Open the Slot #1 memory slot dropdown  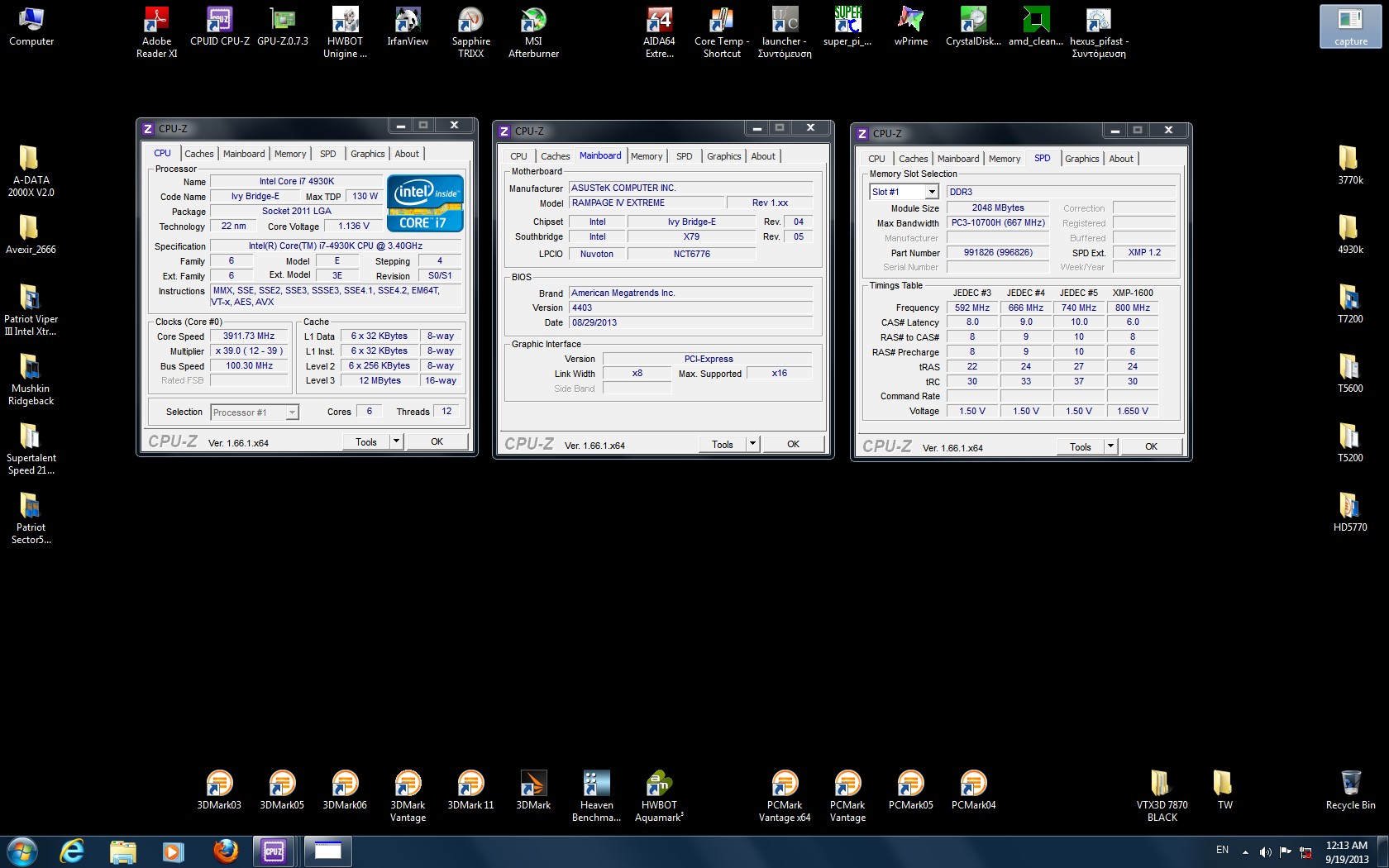pyautogui.click(x=905, y=192)
